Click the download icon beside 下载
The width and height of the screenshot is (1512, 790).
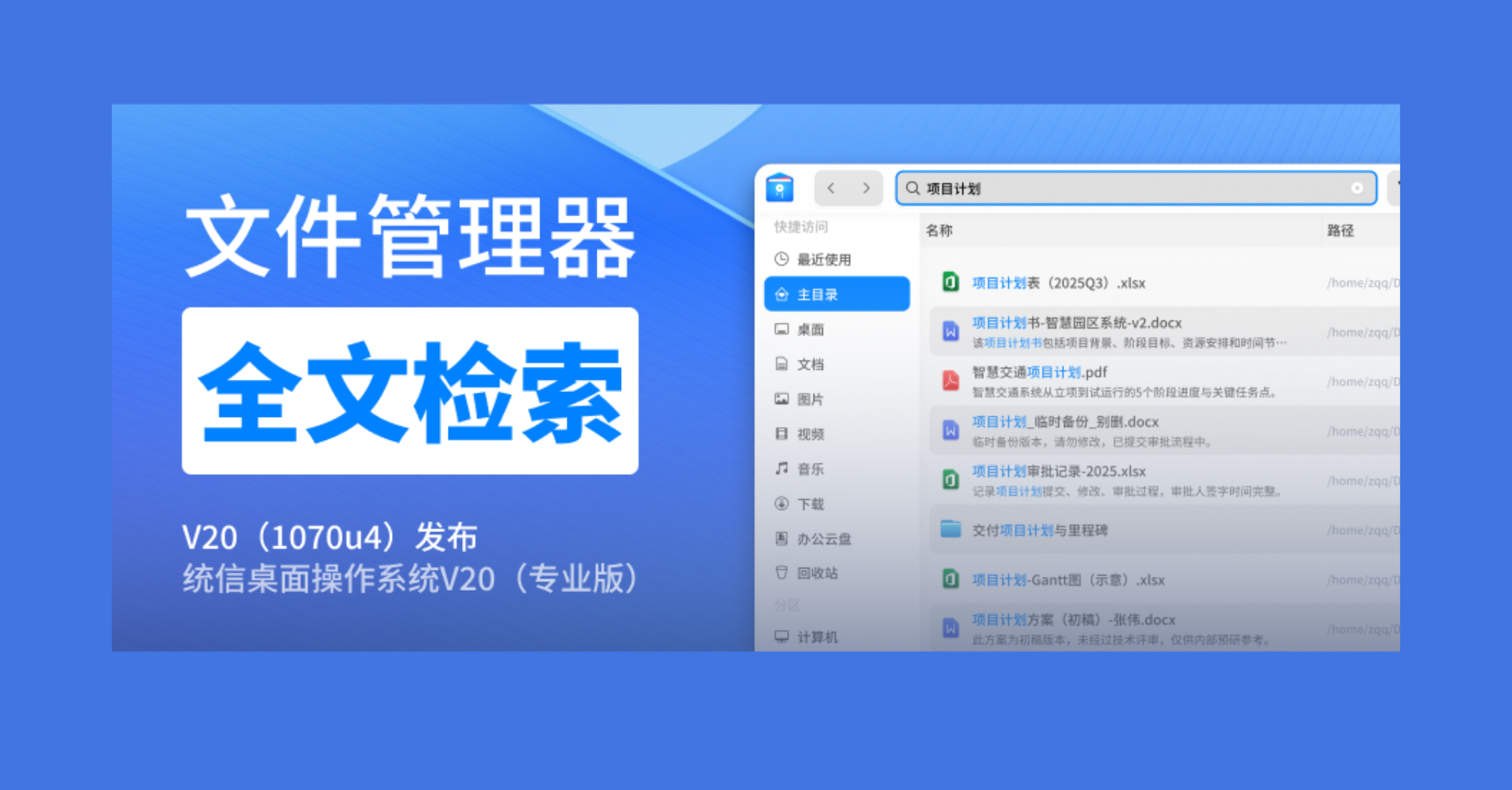point(781,504)
